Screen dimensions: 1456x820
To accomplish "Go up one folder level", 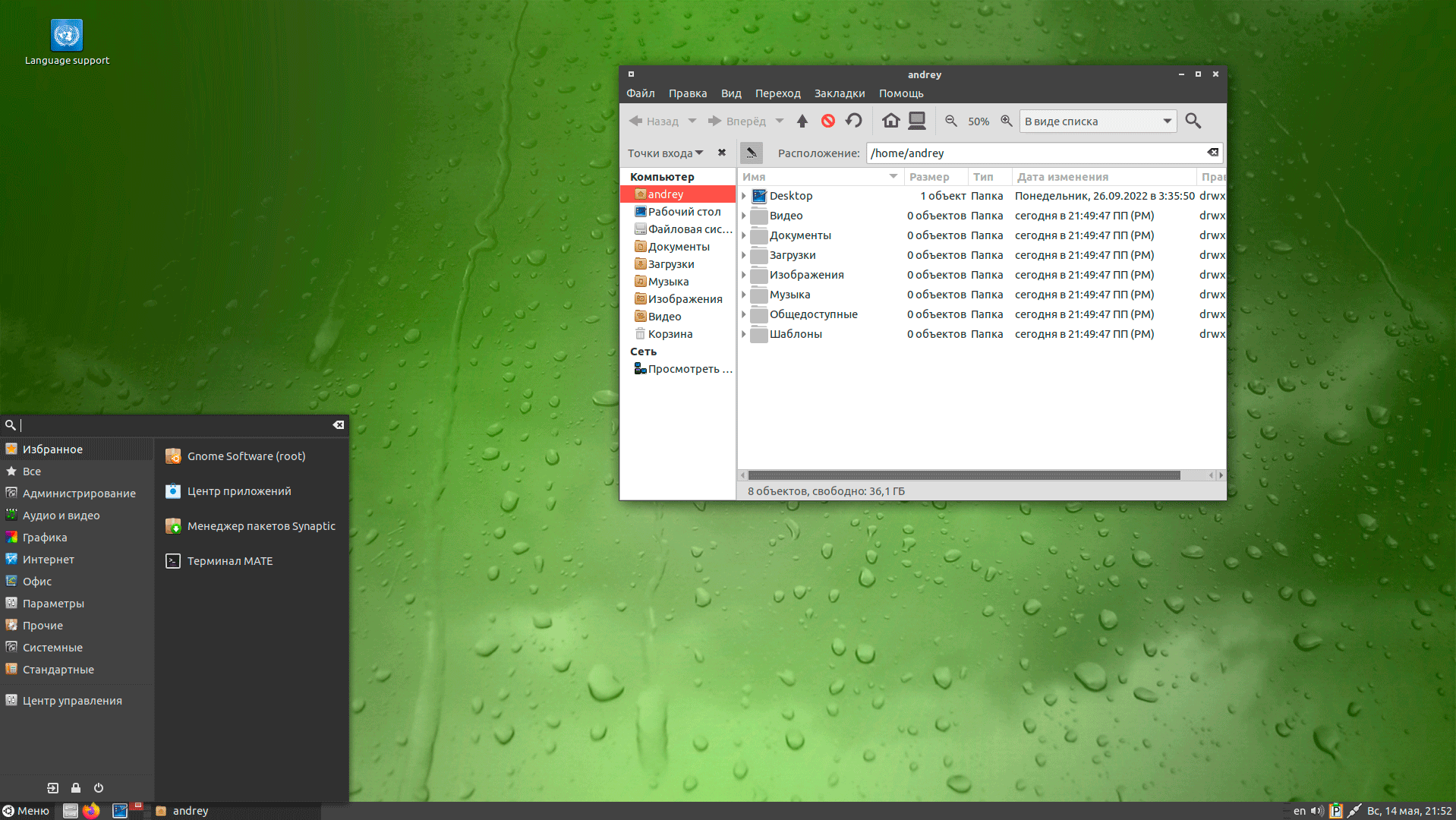I will click(802, 121).
